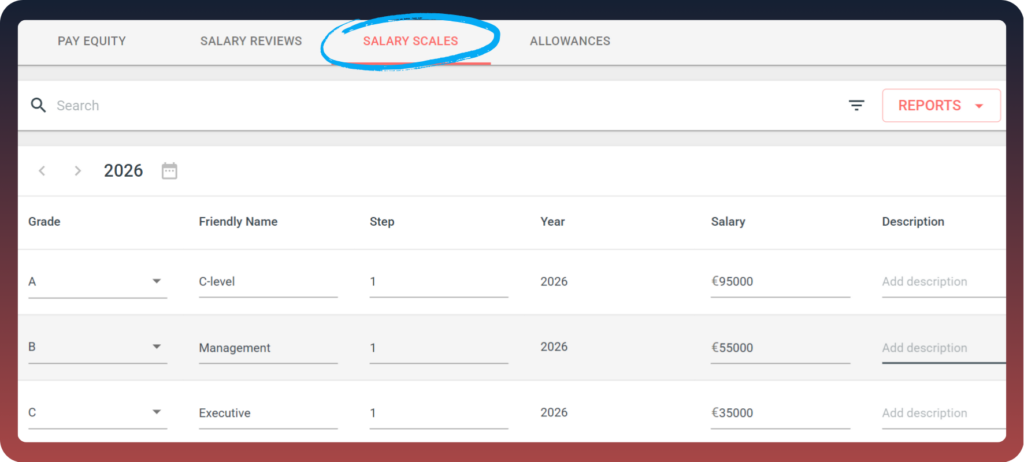Click the 2026 year cell in Executive row
This screenshot has height=462, width=1024.
pos(554,412)
